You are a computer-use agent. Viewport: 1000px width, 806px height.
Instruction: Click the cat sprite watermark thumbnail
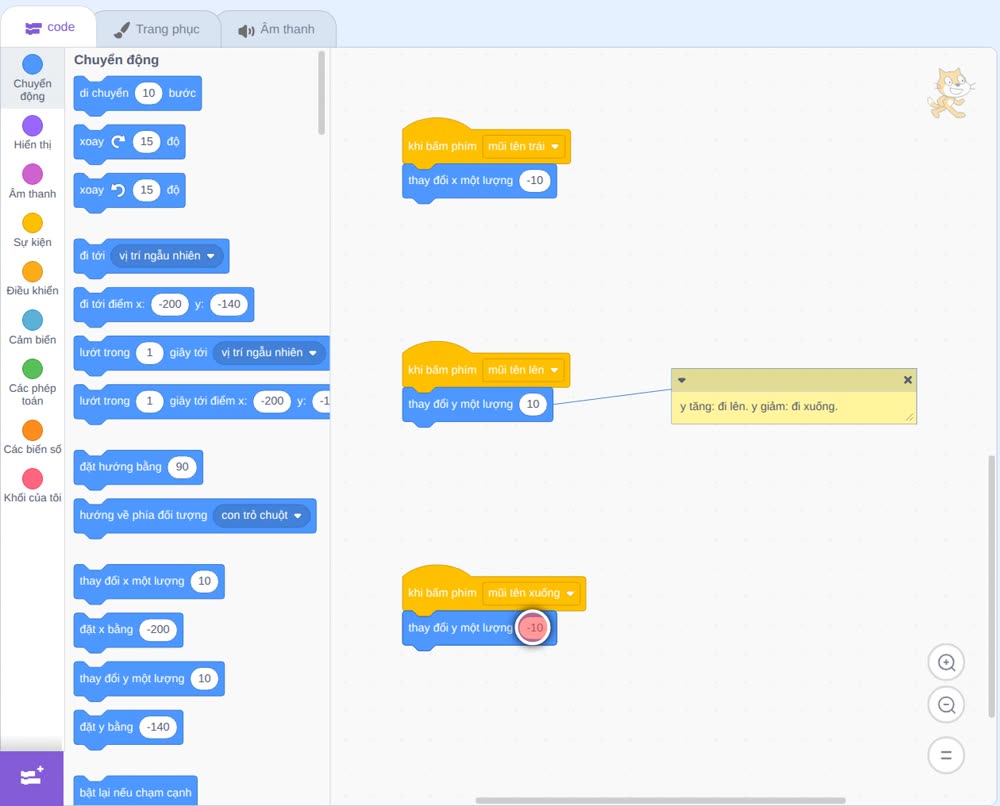[x=950, y=93]
